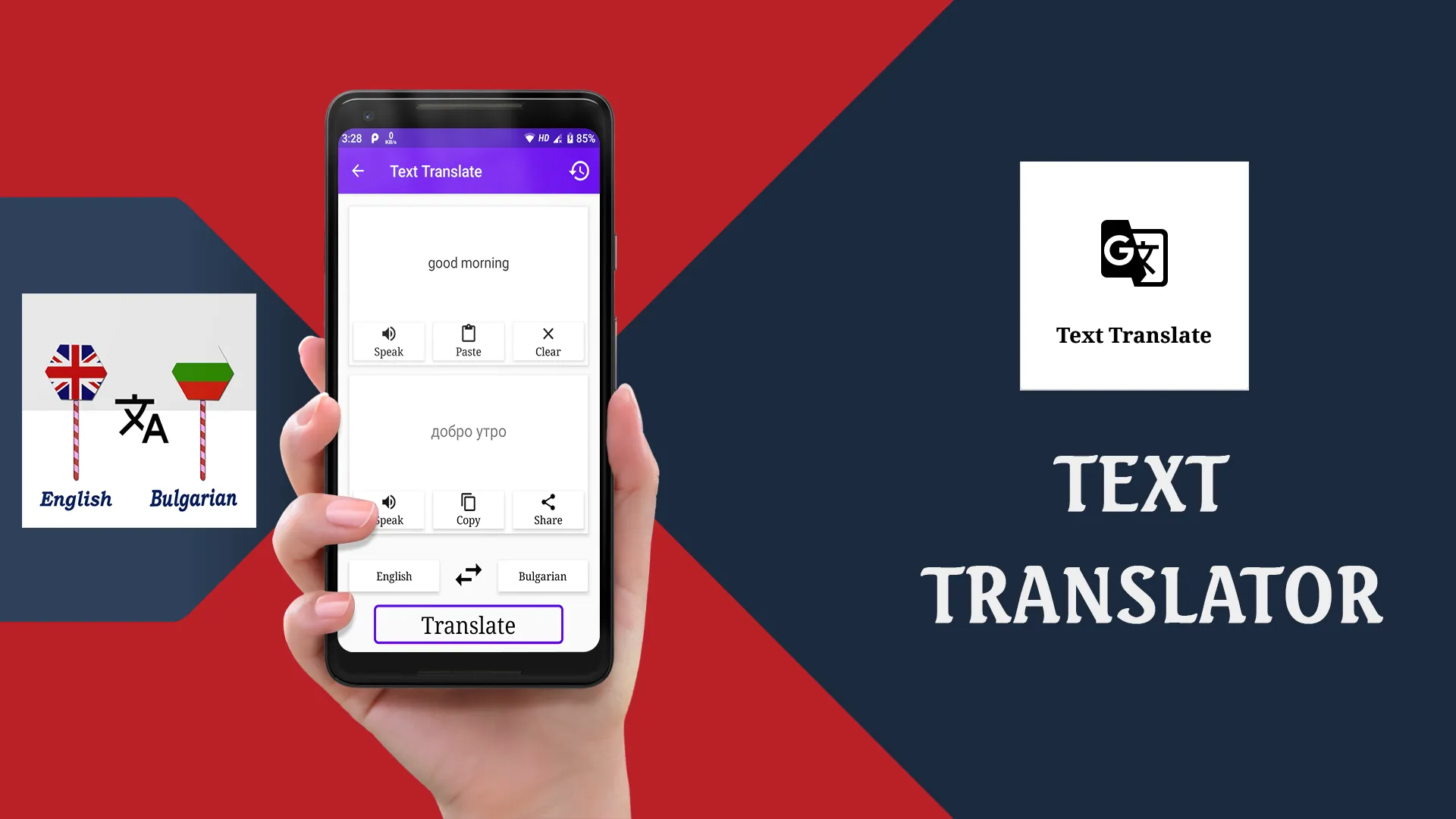Tap the swap languages arrow icon
Viewport: 1456px width, 819px height.
tap(467, 575)
